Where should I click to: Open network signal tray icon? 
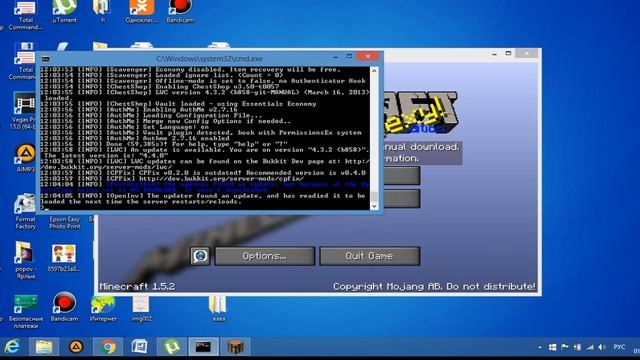(x=590, y=347)
